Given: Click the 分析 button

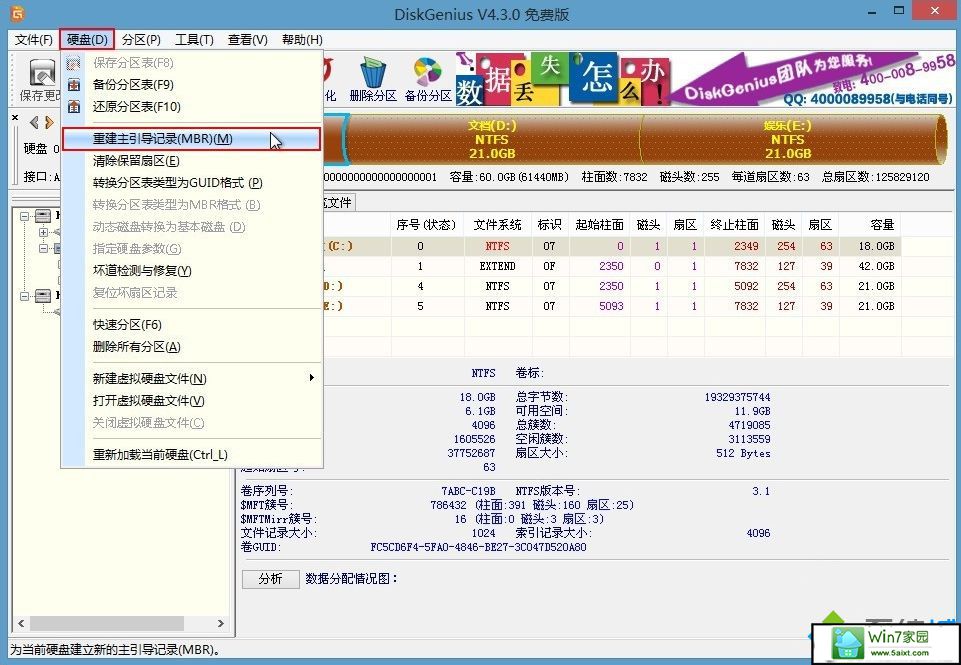Looking at the screenshot, I should [270, 579].
